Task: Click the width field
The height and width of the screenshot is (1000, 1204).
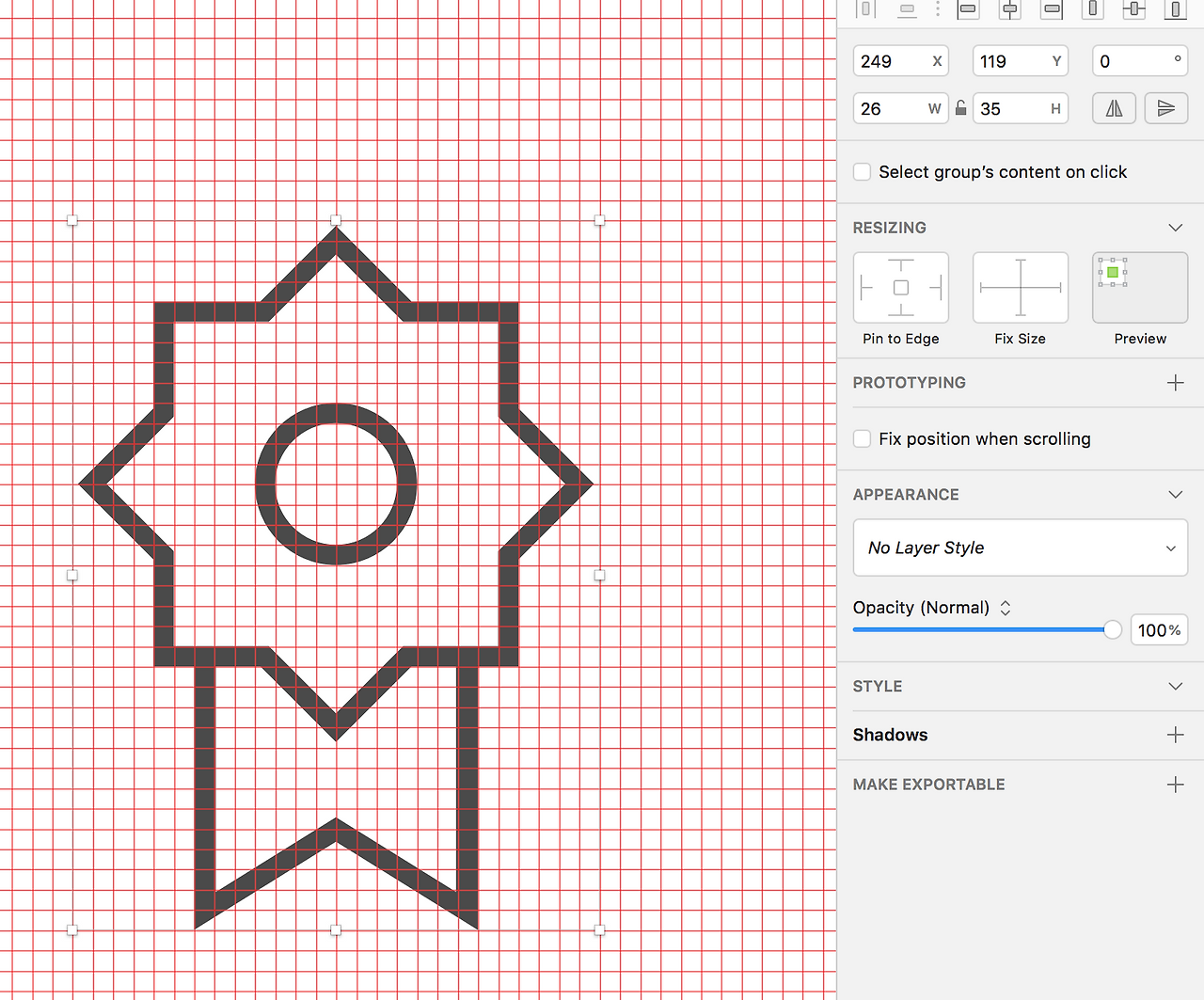Action: tap(901, 108)
